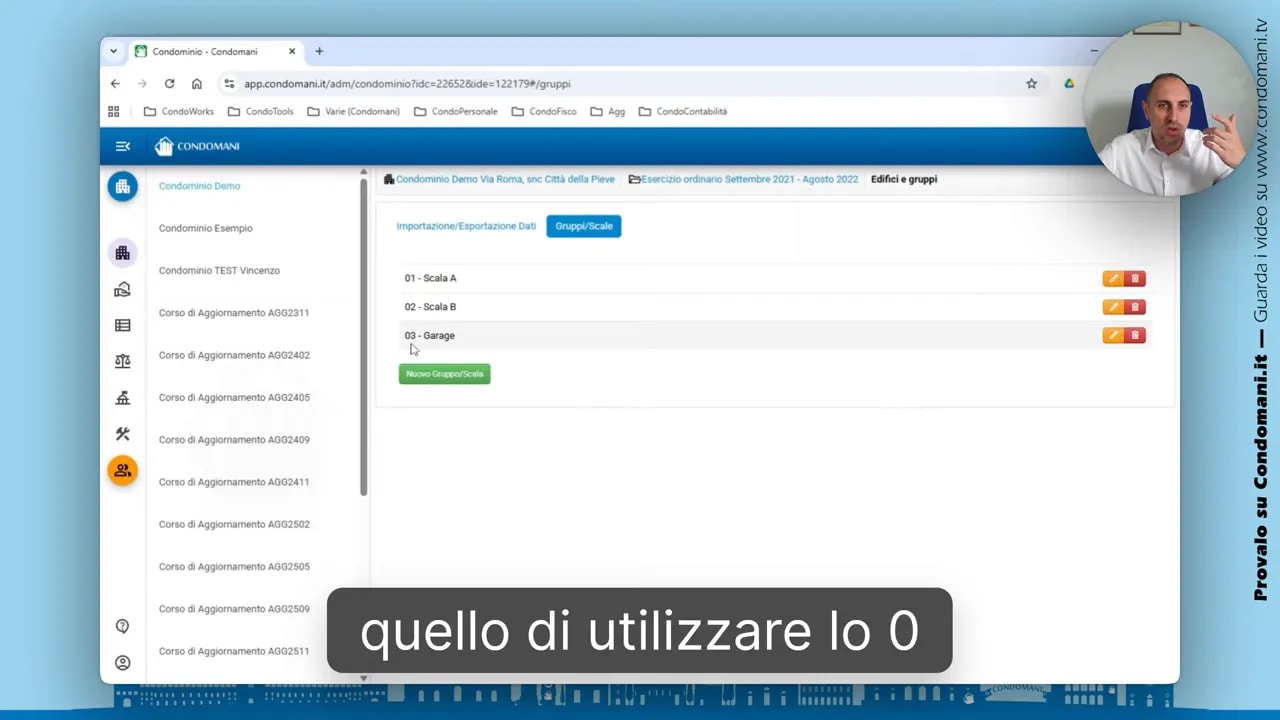1280x720 pixels.
Task: Switch to "Importazione/Esportazione Dati" tab
Action: point(466,226)
